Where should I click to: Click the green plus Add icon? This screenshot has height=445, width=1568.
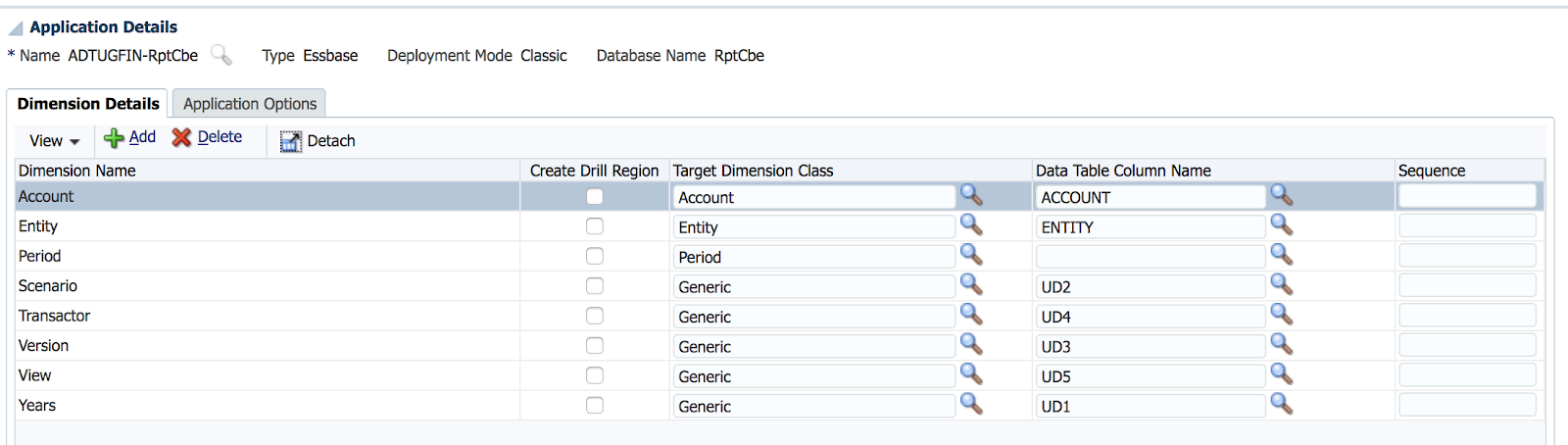[114, 138]
